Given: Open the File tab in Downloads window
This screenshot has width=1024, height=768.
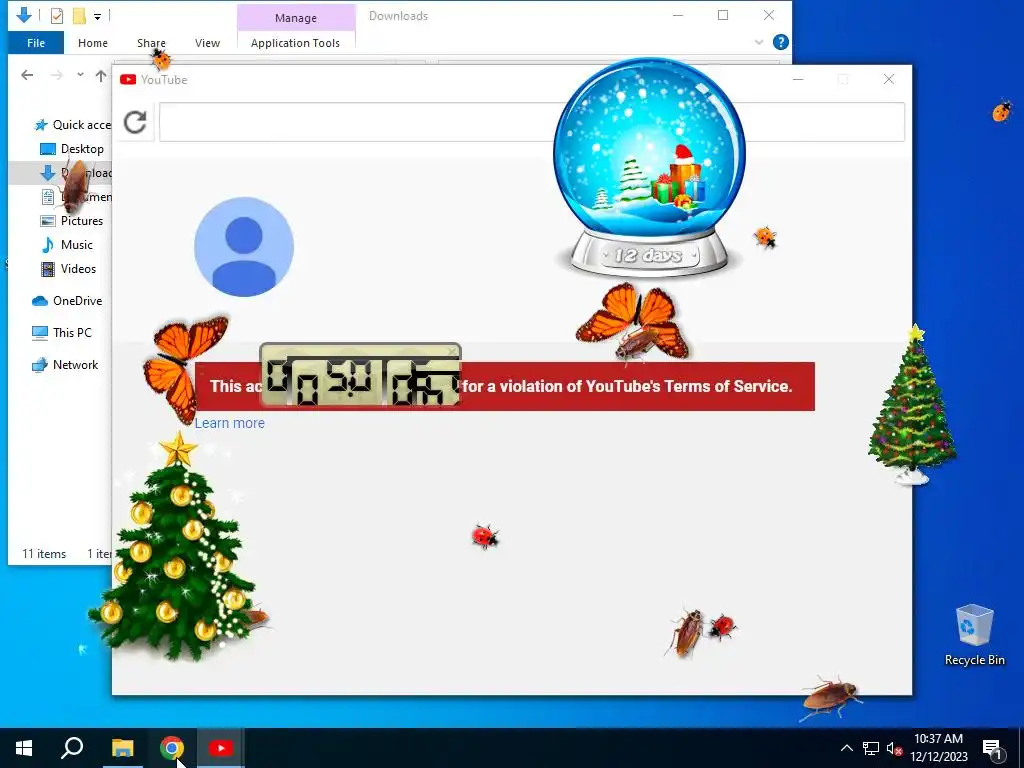Looking at the screenshot, I should point(36,43).
